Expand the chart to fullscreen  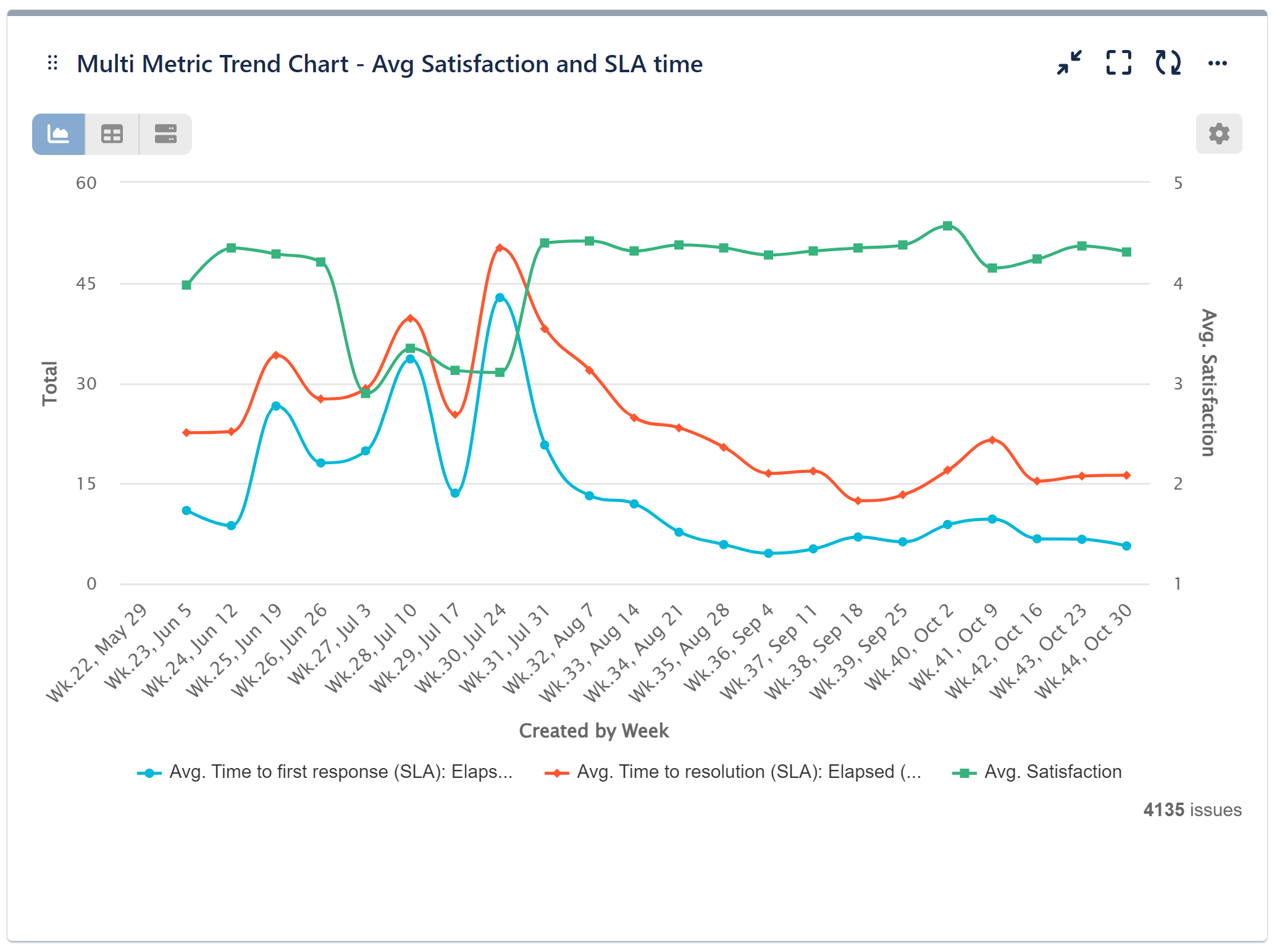(1118, 62)
